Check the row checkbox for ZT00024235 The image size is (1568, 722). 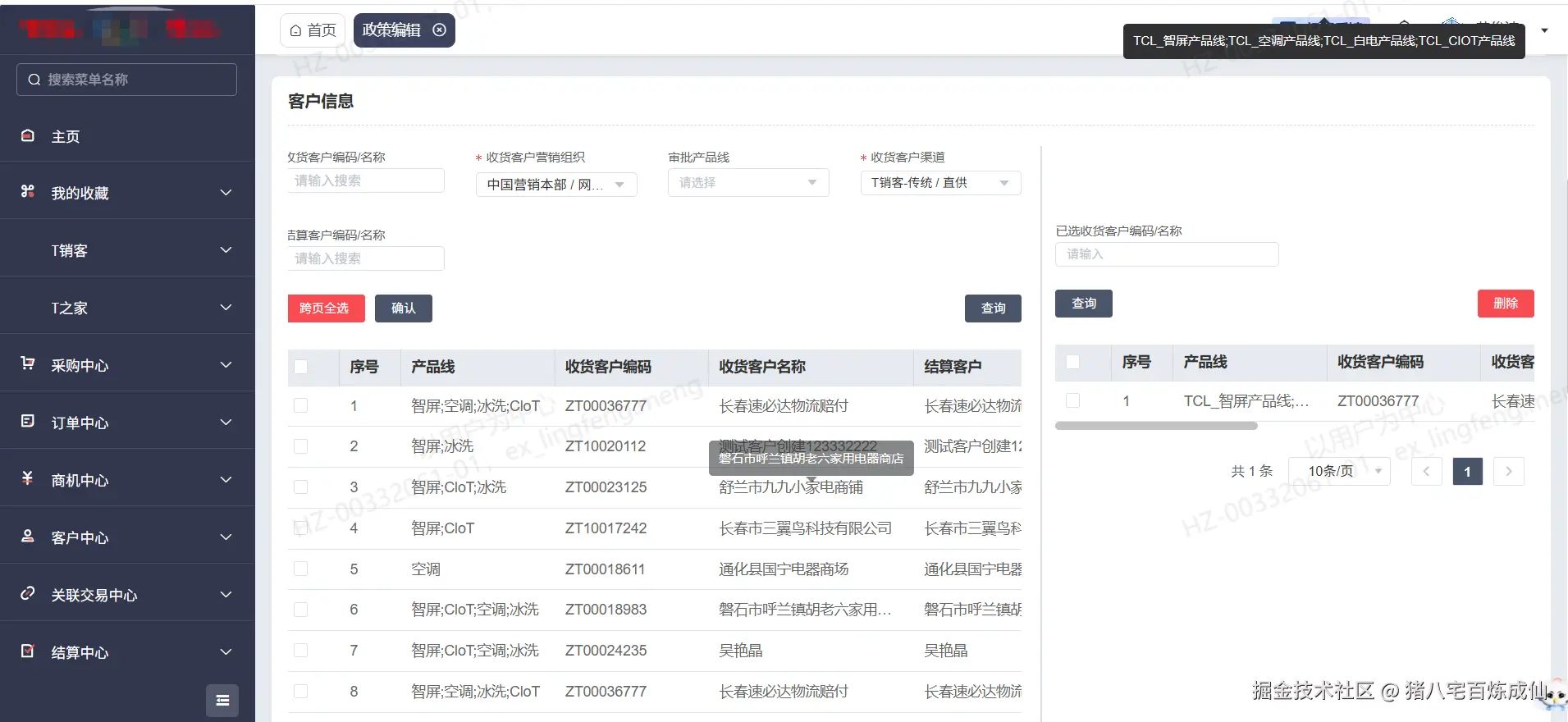click(301, 651)
